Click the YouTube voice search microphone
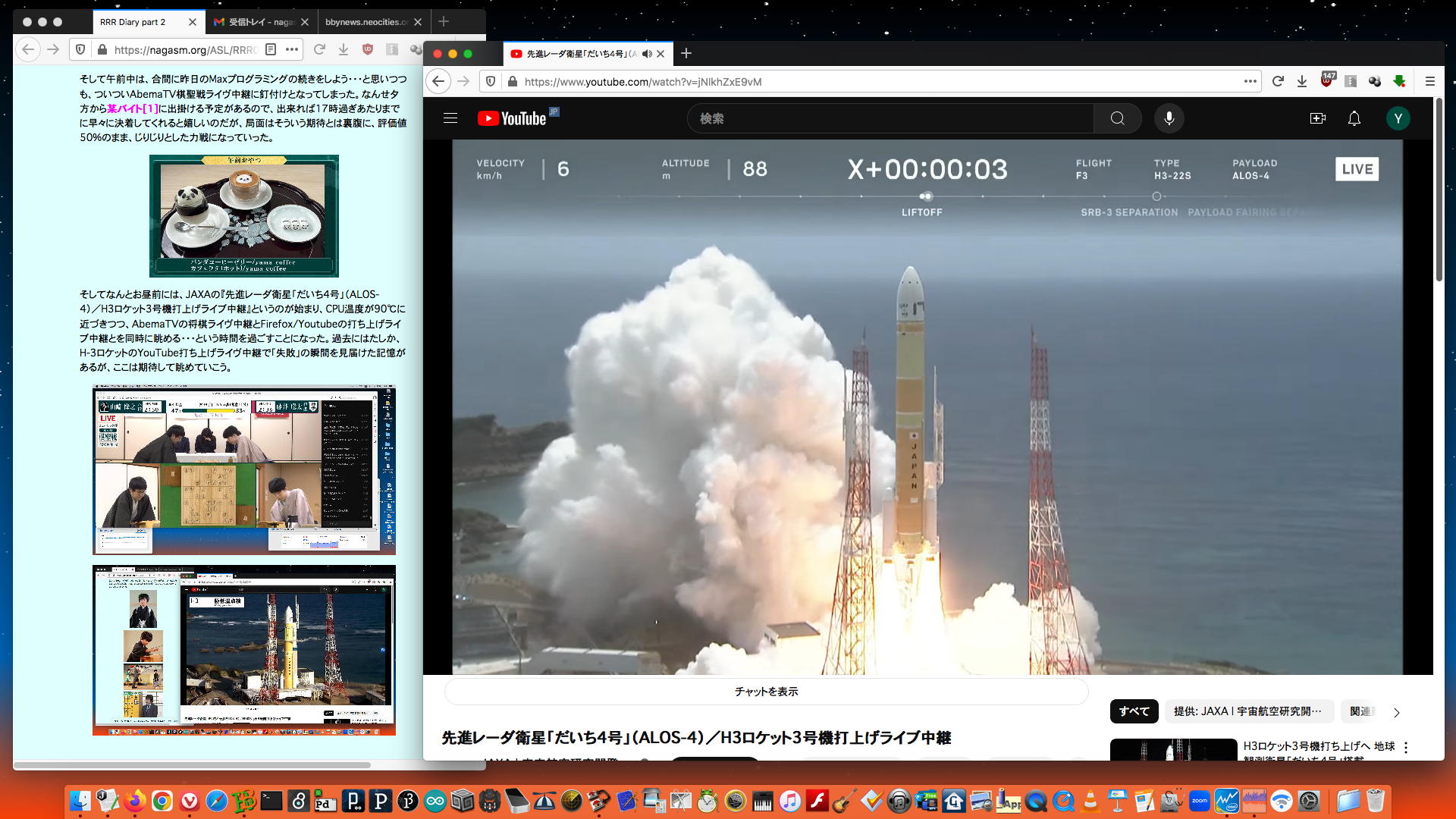This screenshot has height=819, width=1456. 1169,118
